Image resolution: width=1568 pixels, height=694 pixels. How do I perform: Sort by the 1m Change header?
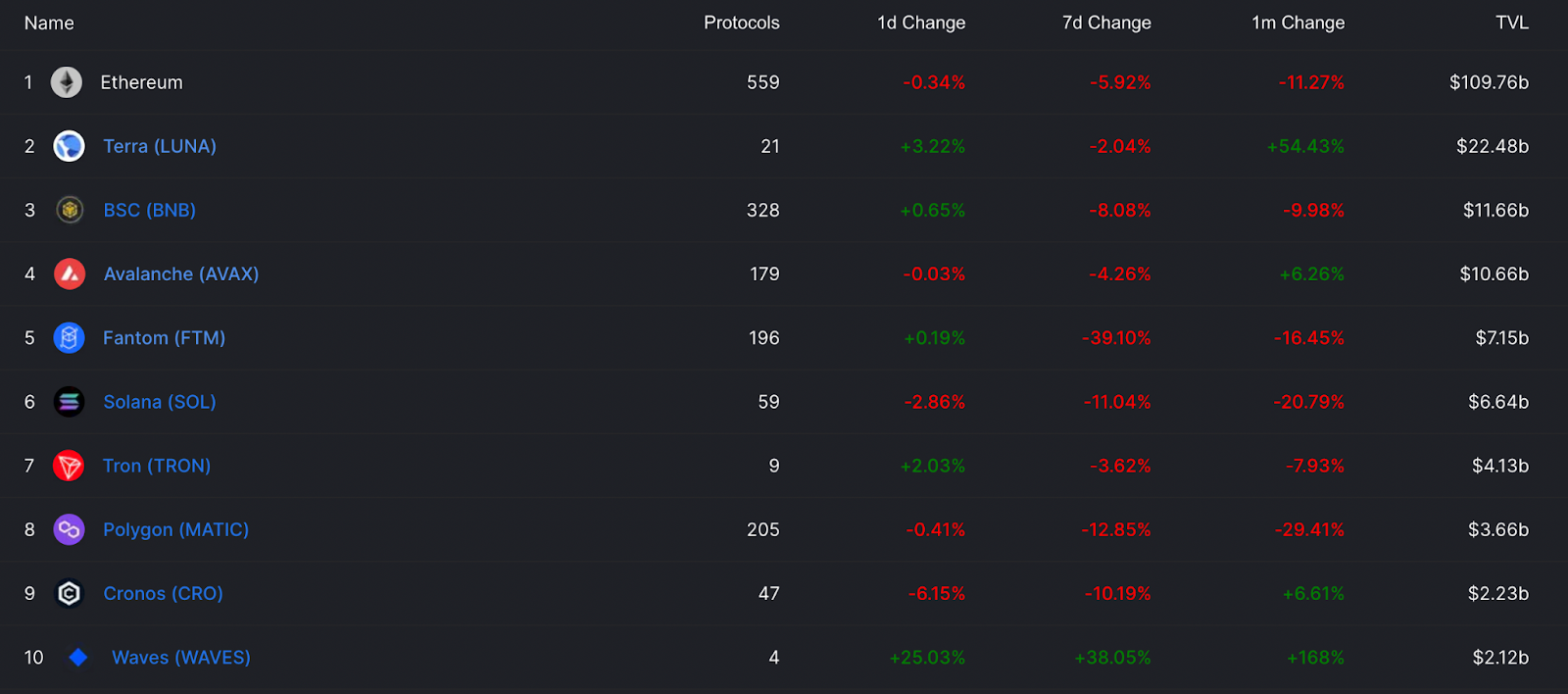[1298, 23]
